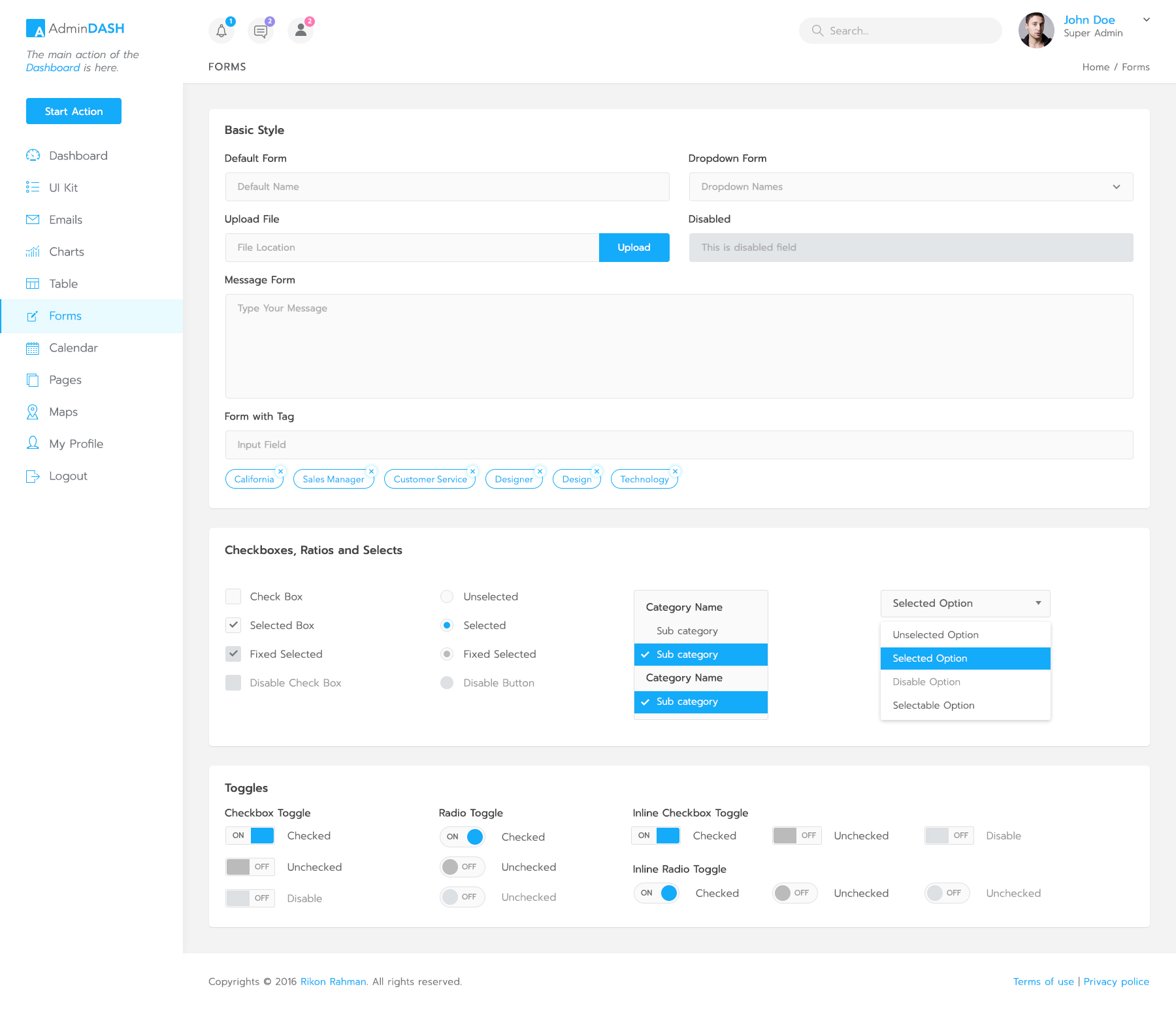Click the Maps pin icon
This screenshot has height=1010, width=1176.
[33, 412]
